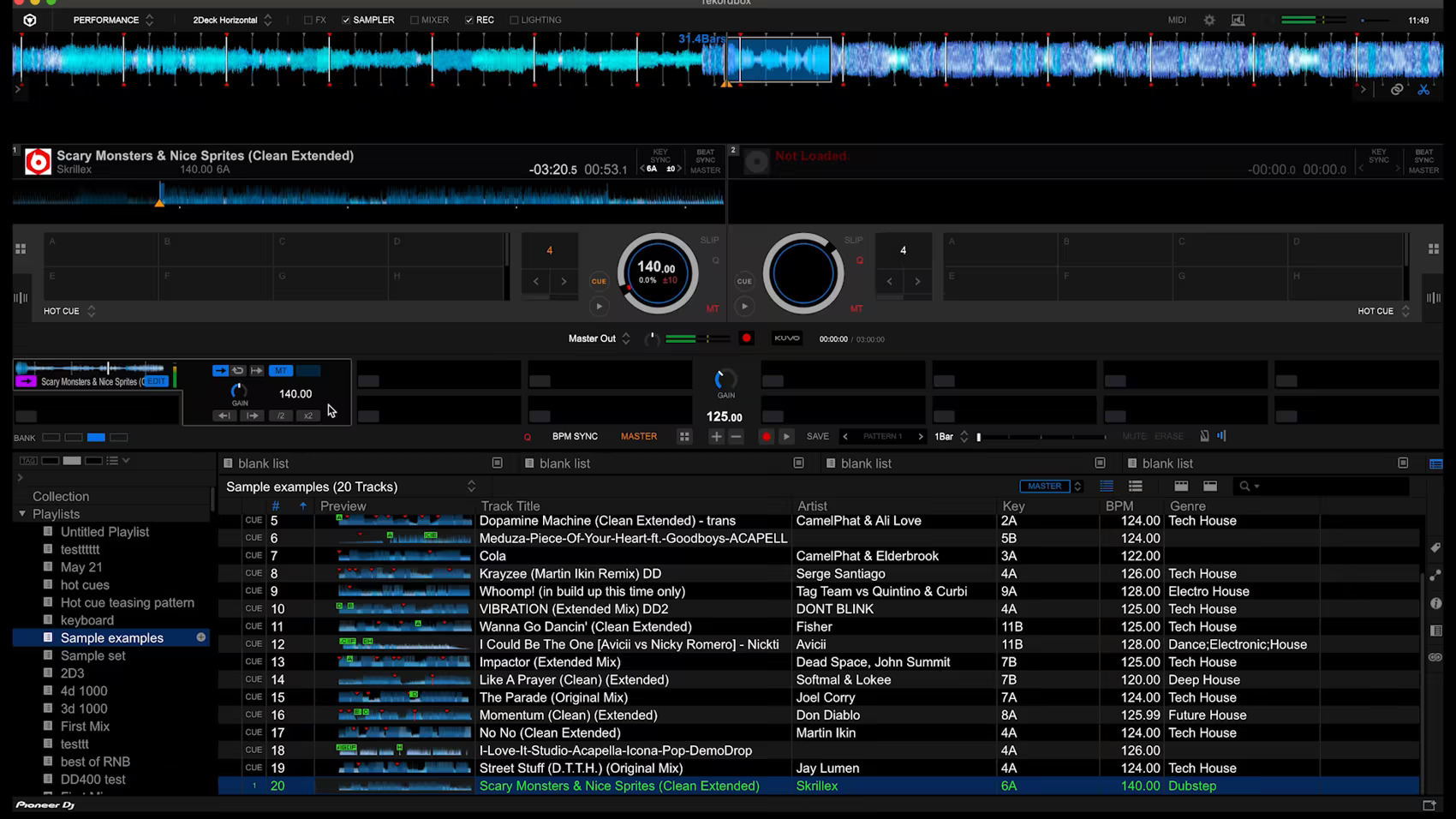Click deck 2 CUE button

click(744, 281)
